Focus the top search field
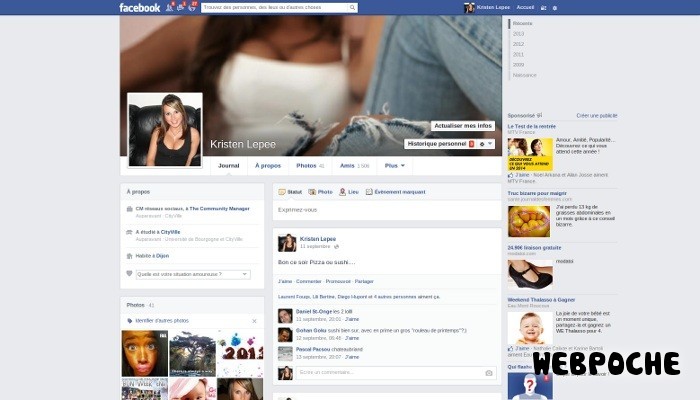 274,8
